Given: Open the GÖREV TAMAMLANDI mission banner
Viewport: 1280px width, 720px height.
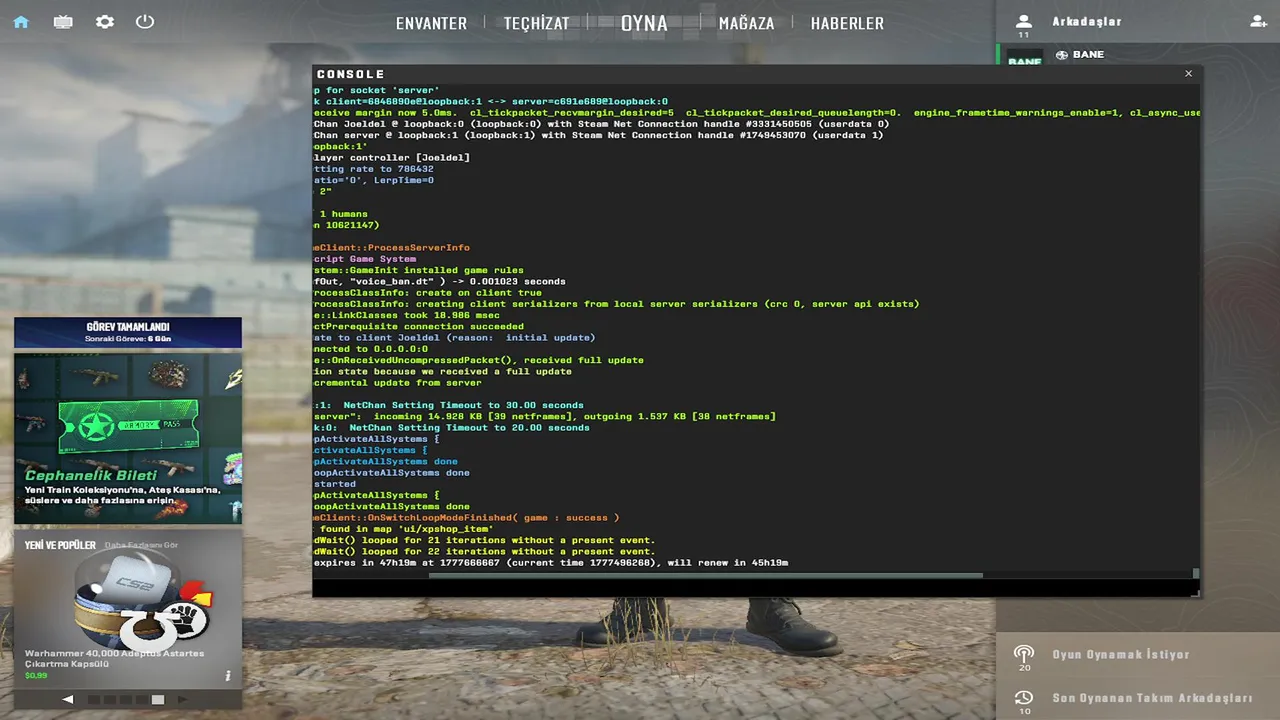Looking at the screenshot, I should coord(128,332).
